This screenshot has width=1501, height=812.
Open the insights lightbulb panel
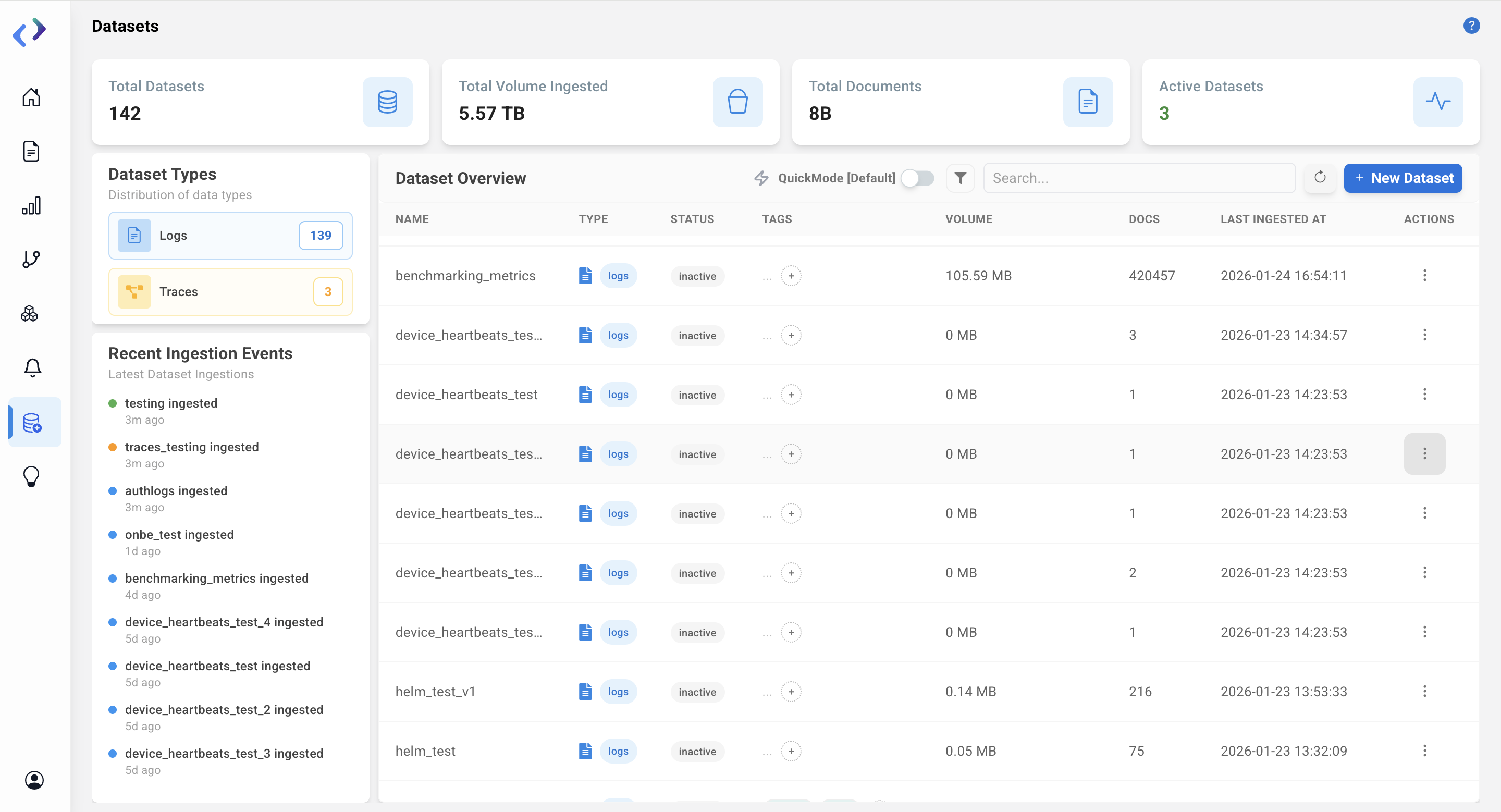tap(31, 476)
